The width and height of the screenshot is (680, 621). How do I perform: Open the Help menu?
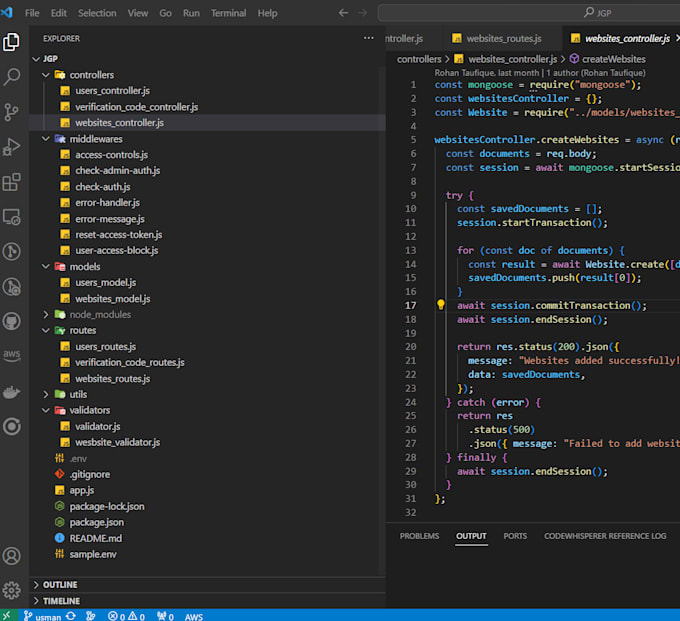[267, 13]
